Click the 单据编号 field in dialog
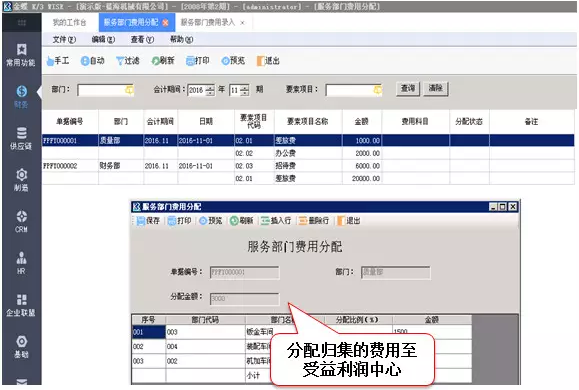 point(244,273)
